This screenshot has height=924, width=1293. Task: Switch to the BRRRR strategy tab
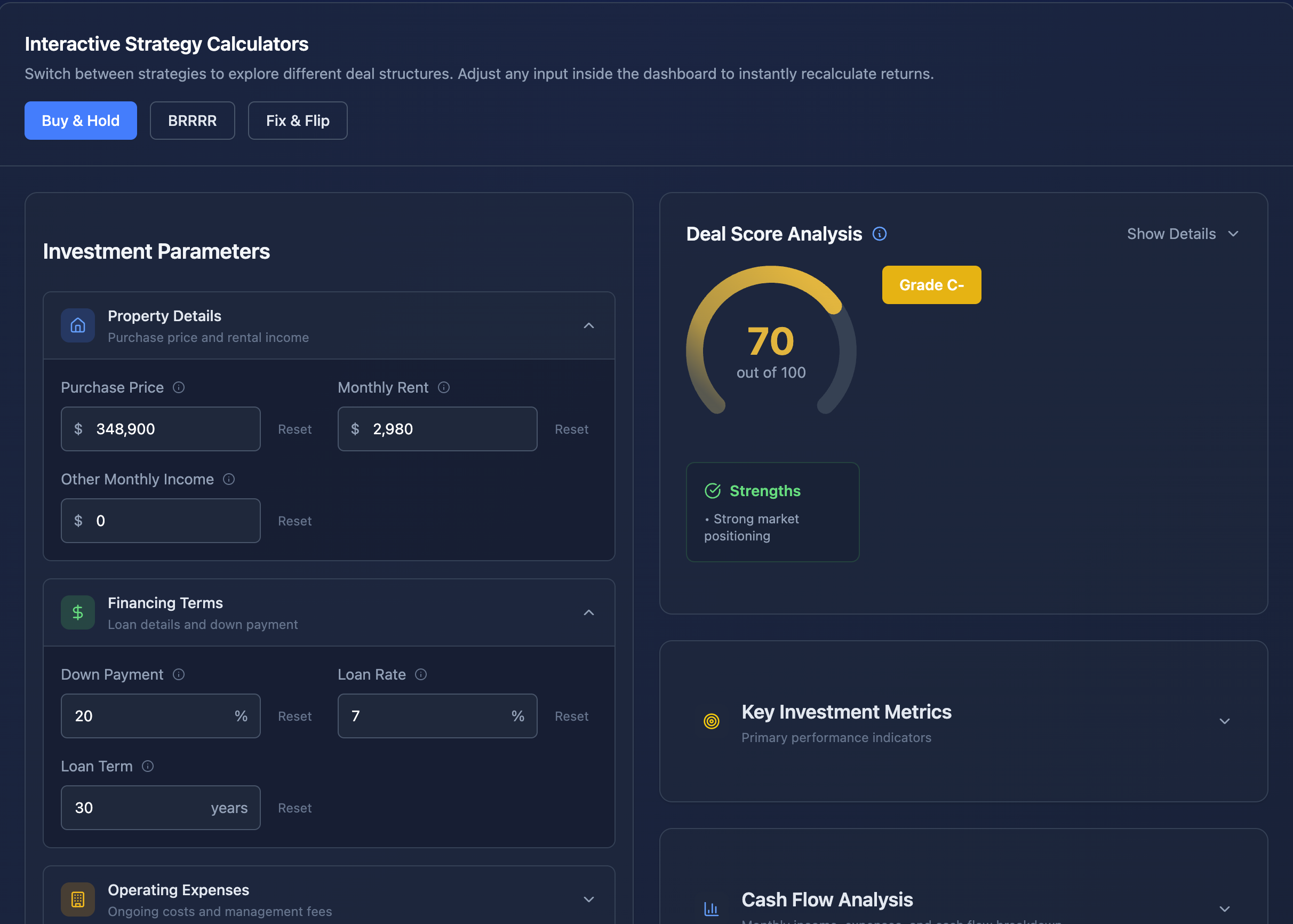point(192,121)
